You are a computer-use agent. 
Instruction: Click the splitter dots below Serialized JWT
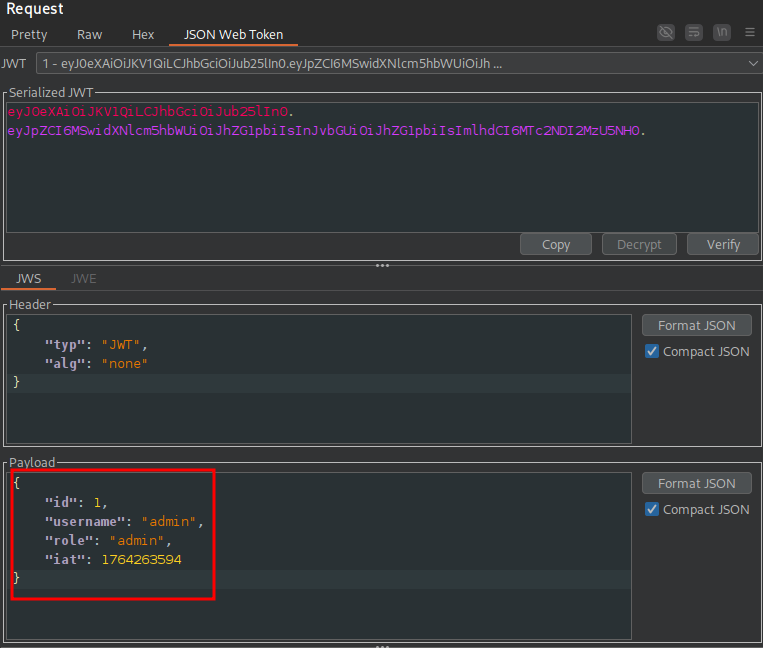click(381, 265)
